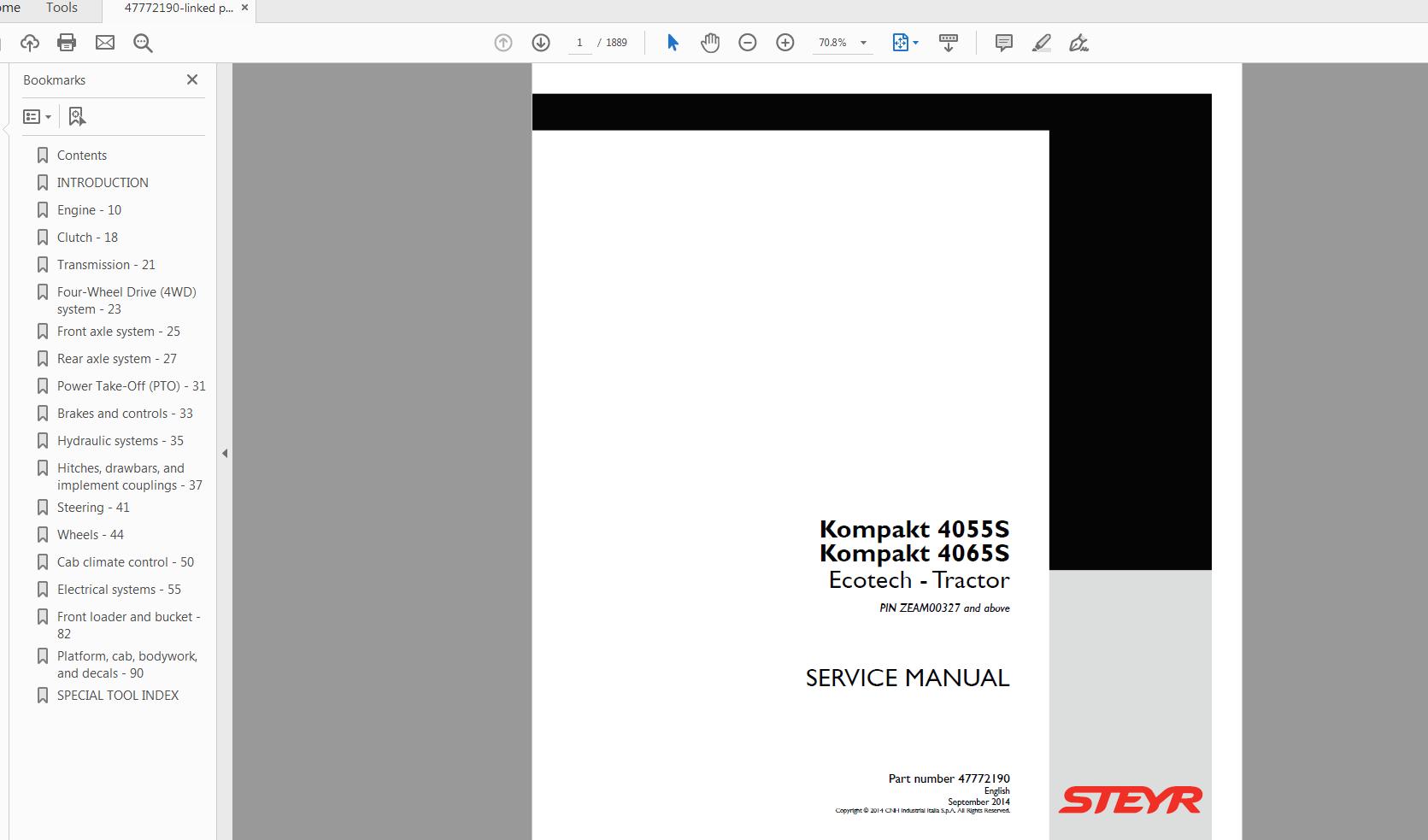
Task: Click the bookmark icon beside Transmission - 21
Action: click(43, 265)
